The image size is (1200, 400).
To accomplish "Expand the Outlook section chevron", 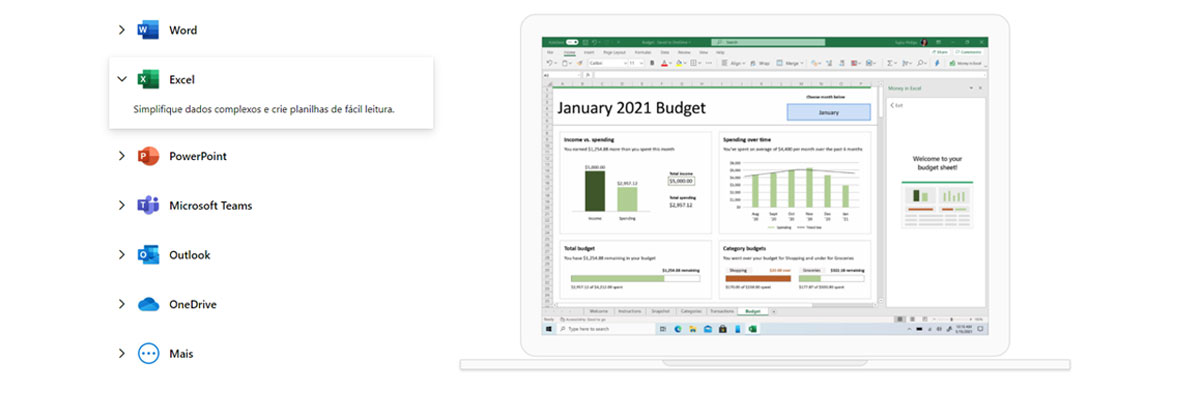I will [121, 255].
